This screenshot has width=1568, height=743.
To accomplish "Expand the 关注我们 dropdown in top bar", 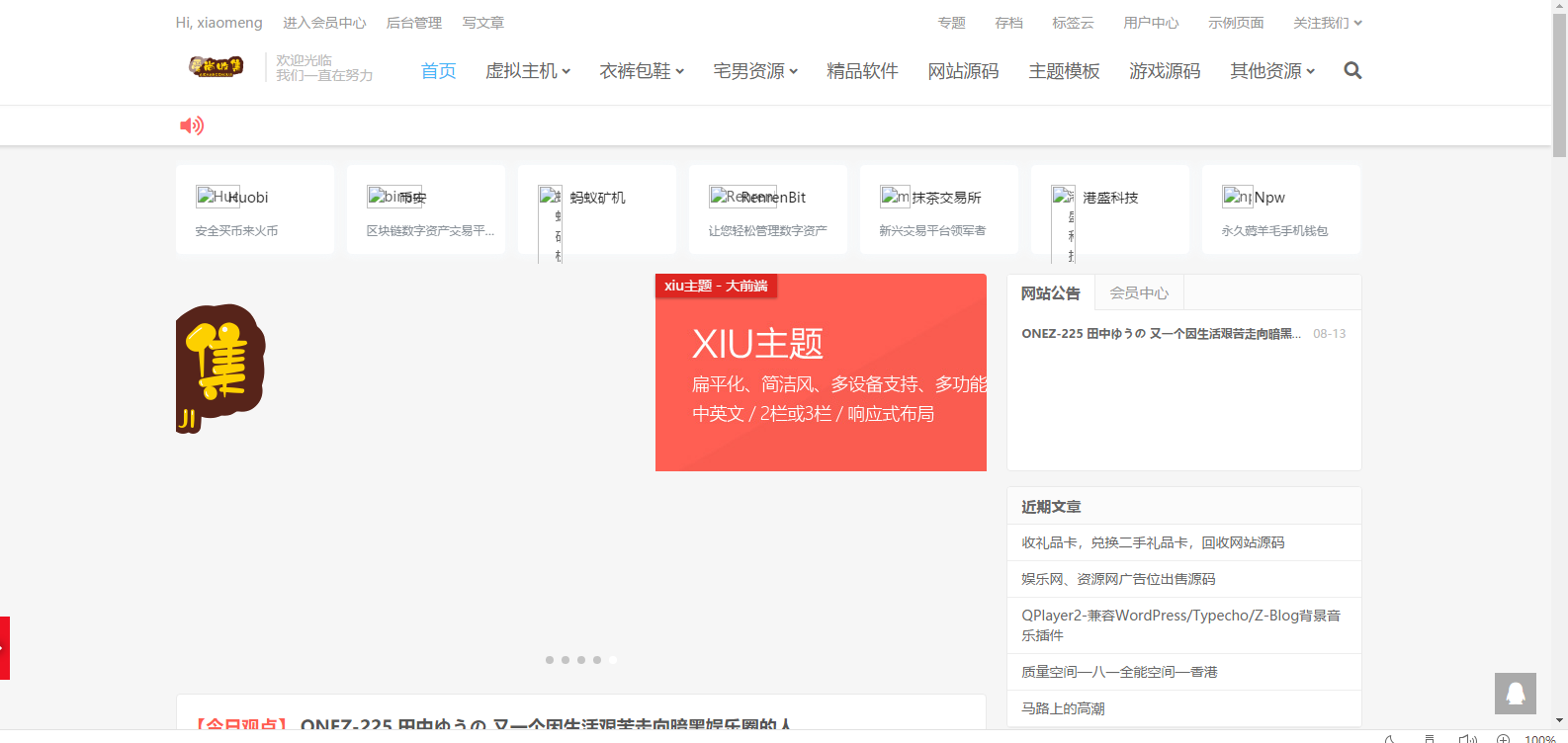I will click(x=1327, y=23).
